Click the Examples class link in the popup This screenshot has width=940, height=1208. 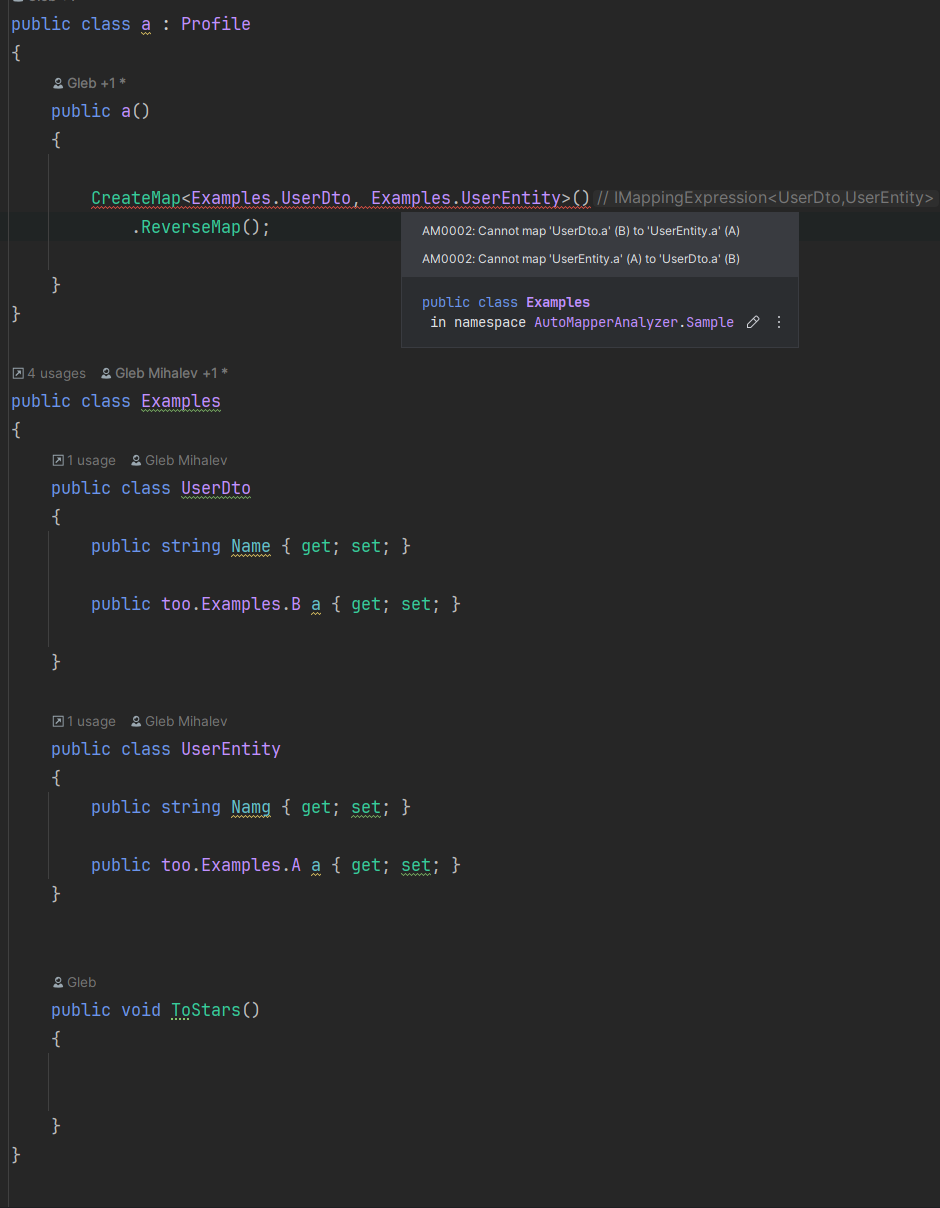point(558,301)
